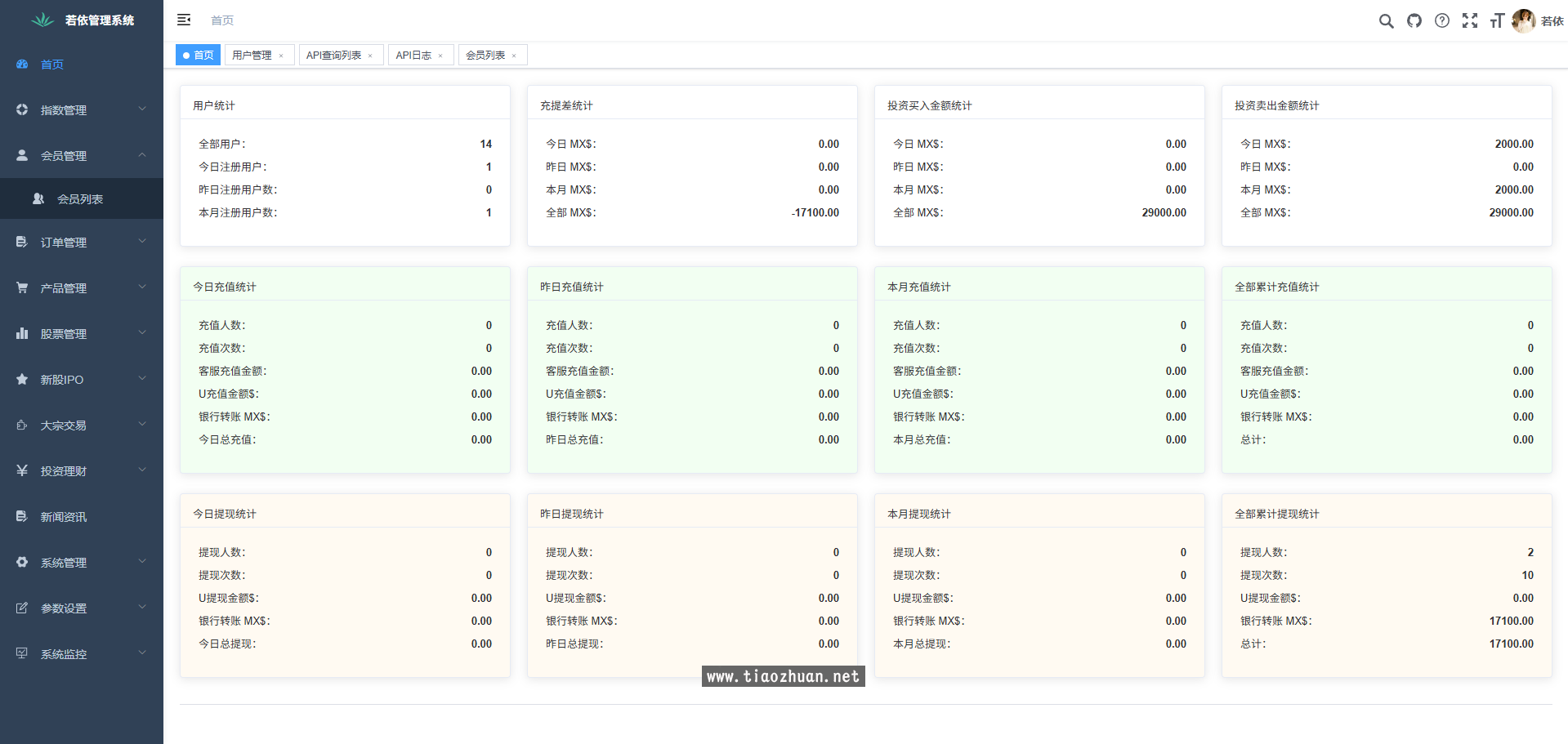Close the 会员列表 tab
Viewport: 1568px width, 744px height.
click(514, 56)
